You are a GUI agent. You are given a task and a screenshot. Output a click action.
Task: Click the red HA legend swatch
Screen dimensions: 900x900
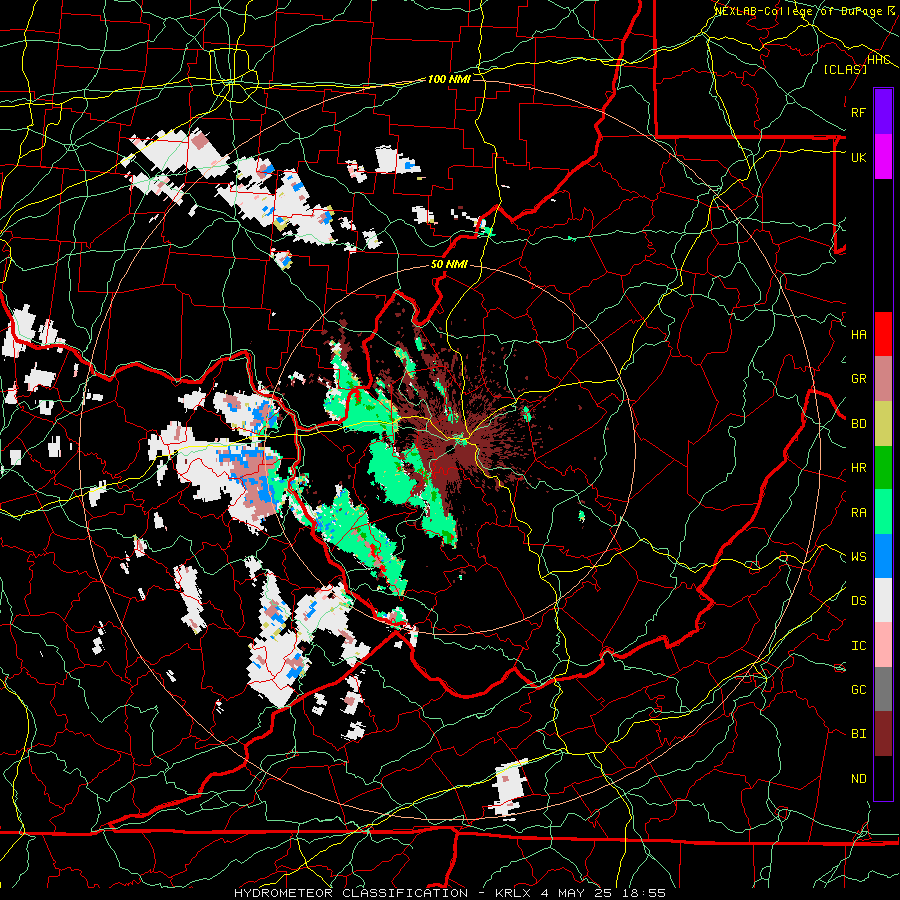click(883, 334)
